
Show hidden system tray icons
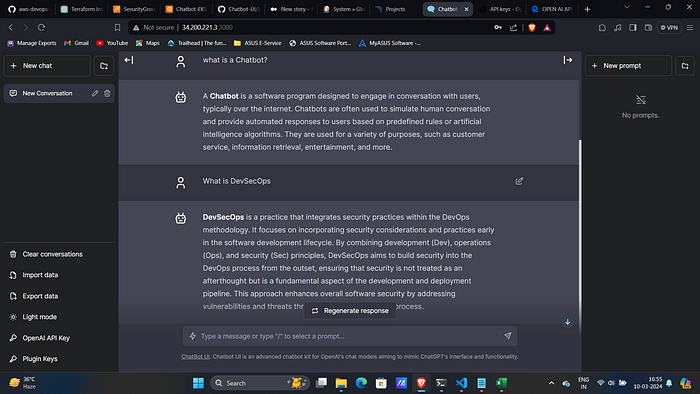click(551, 383)
